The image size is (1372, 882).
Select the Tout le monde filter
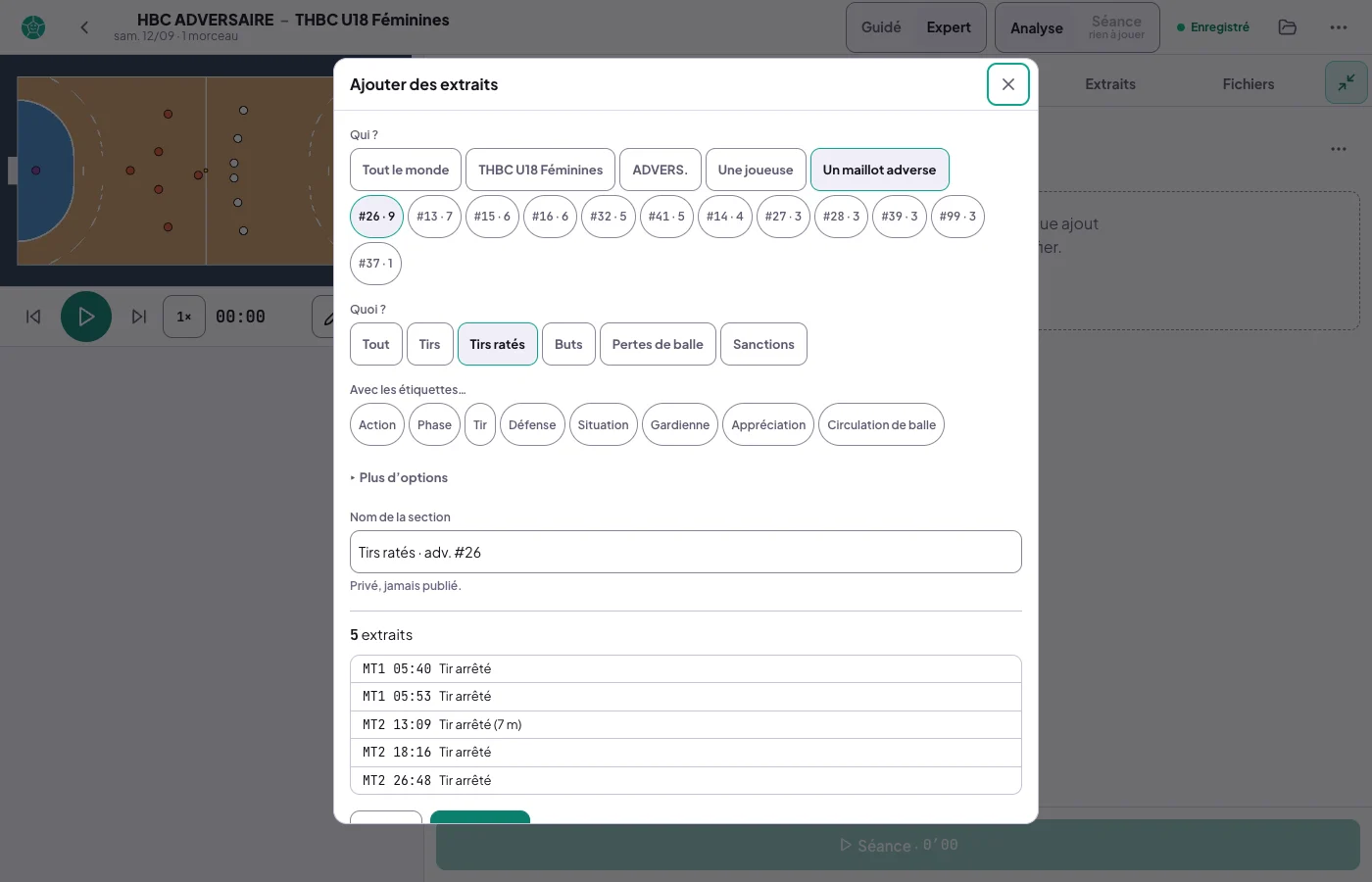pos(406,170)
